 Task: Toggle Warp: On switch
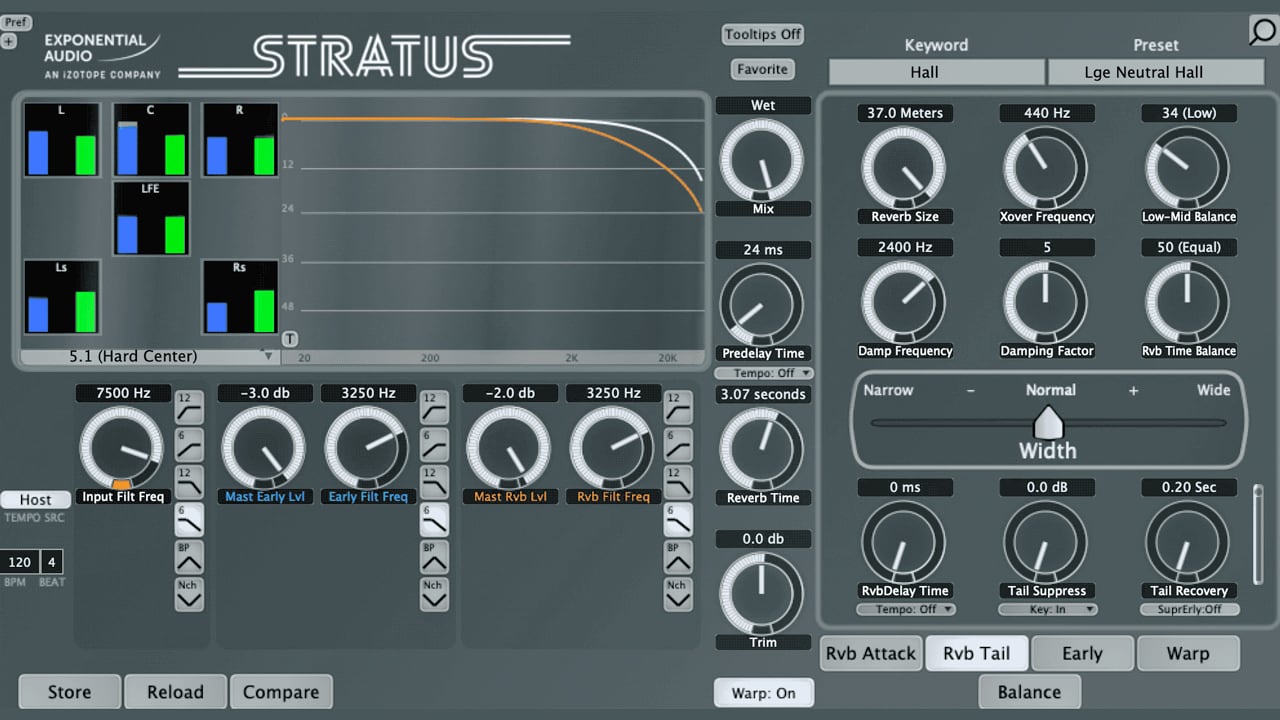click(x=764, y=693)
